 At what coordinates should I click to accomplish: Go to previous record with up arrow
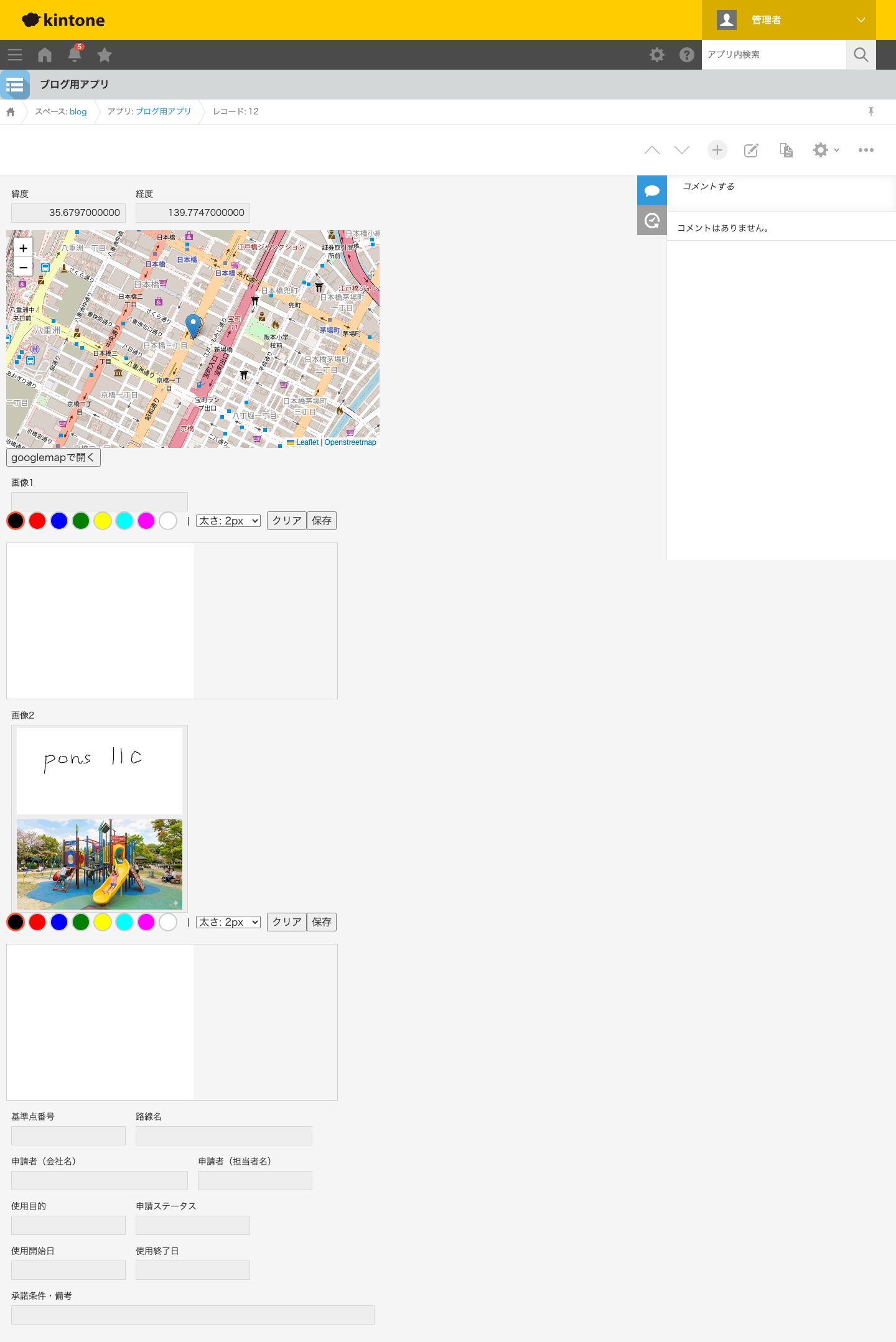point(652,150)
